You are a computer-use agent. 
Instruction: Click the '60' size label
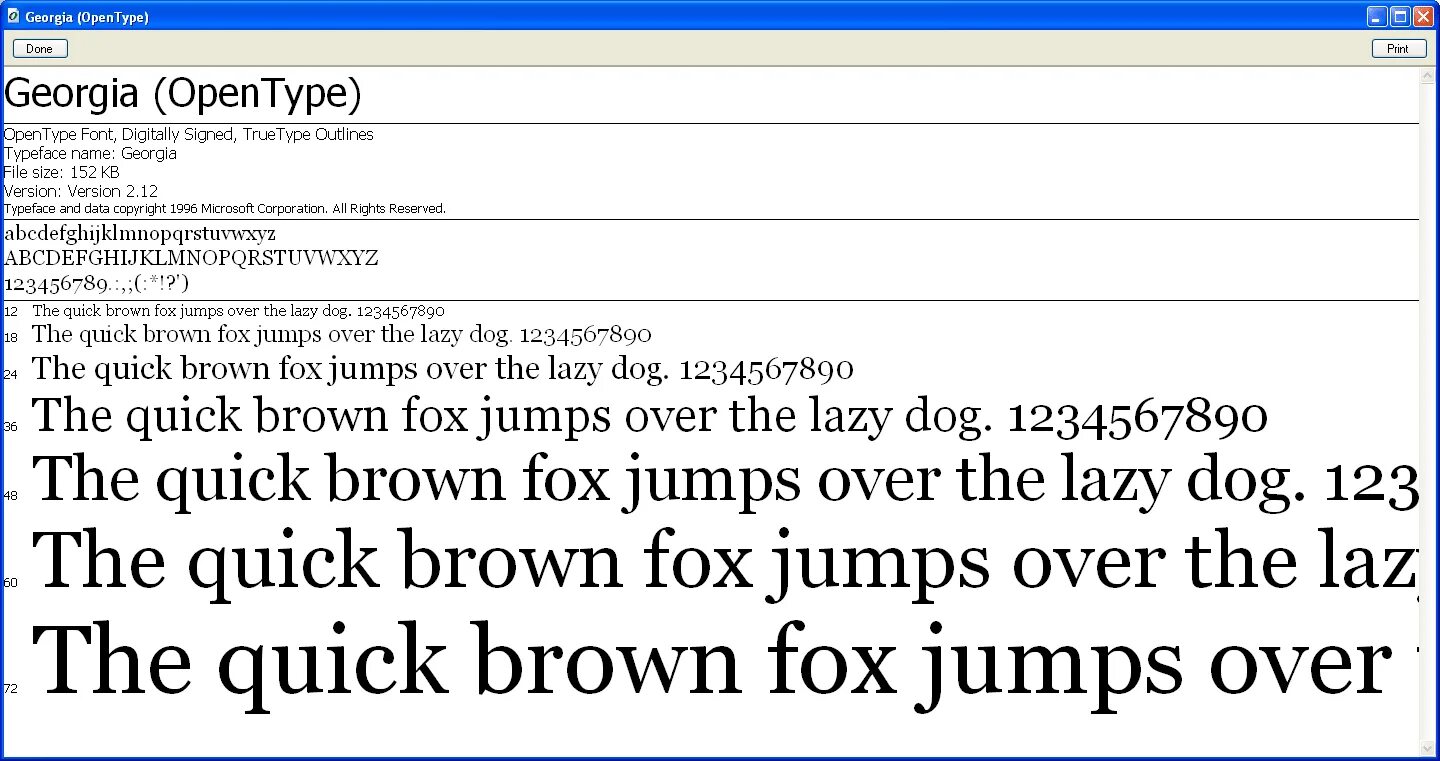click(11, 582)
